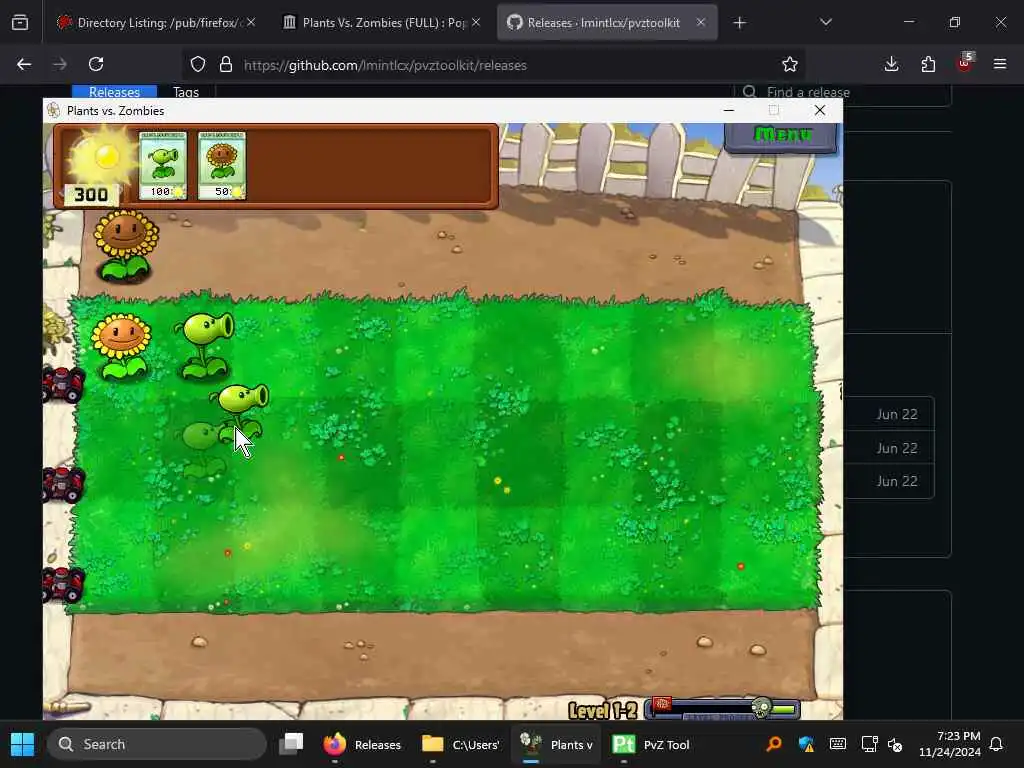Open Firefox View icon
Image resolution: width=1024 pixels, height=768 pixels.
[x=20, y=23]
